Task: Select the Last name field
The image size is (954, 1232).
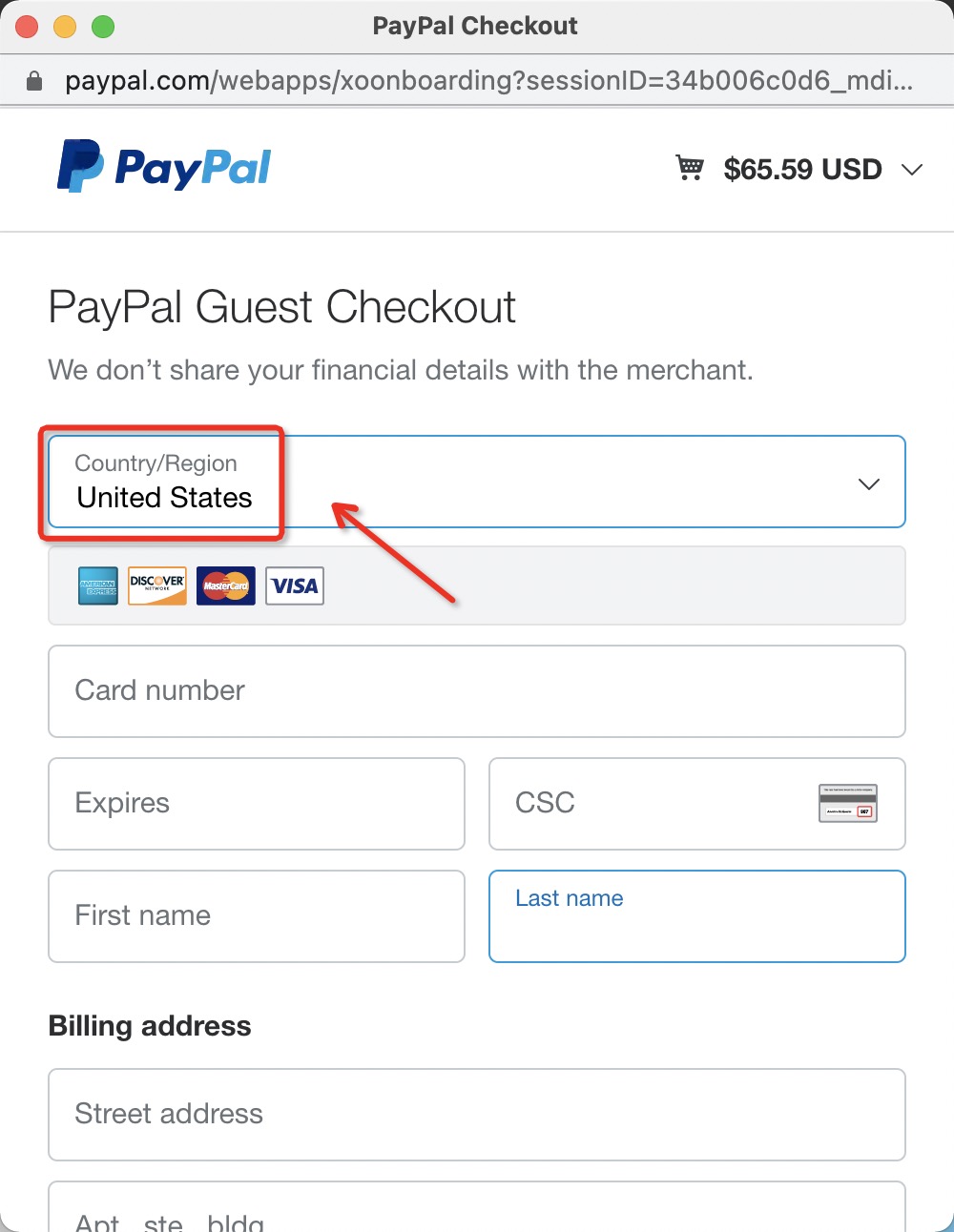Action: coord(697,916)
